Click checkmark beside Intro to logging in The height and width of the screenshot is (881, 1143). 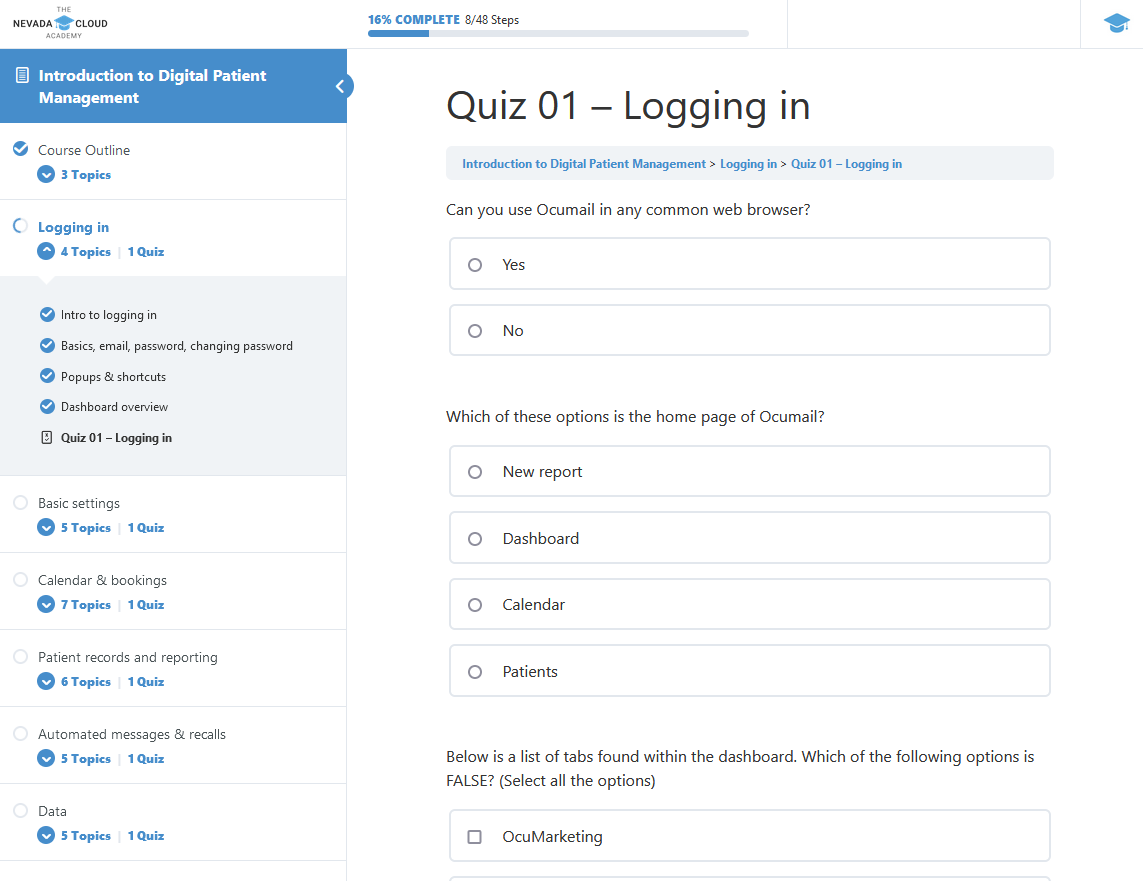[47, 314]
